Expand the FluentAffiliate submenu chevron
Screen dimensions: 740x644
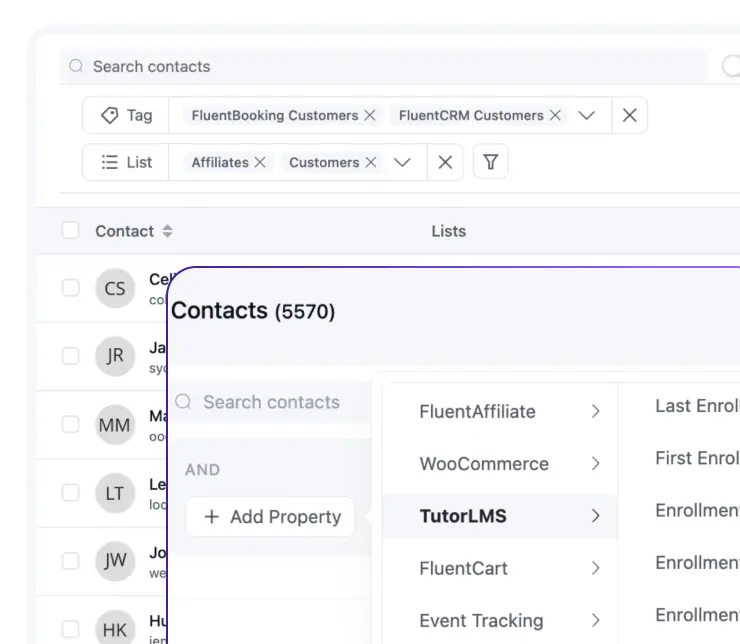click(596, 411)
